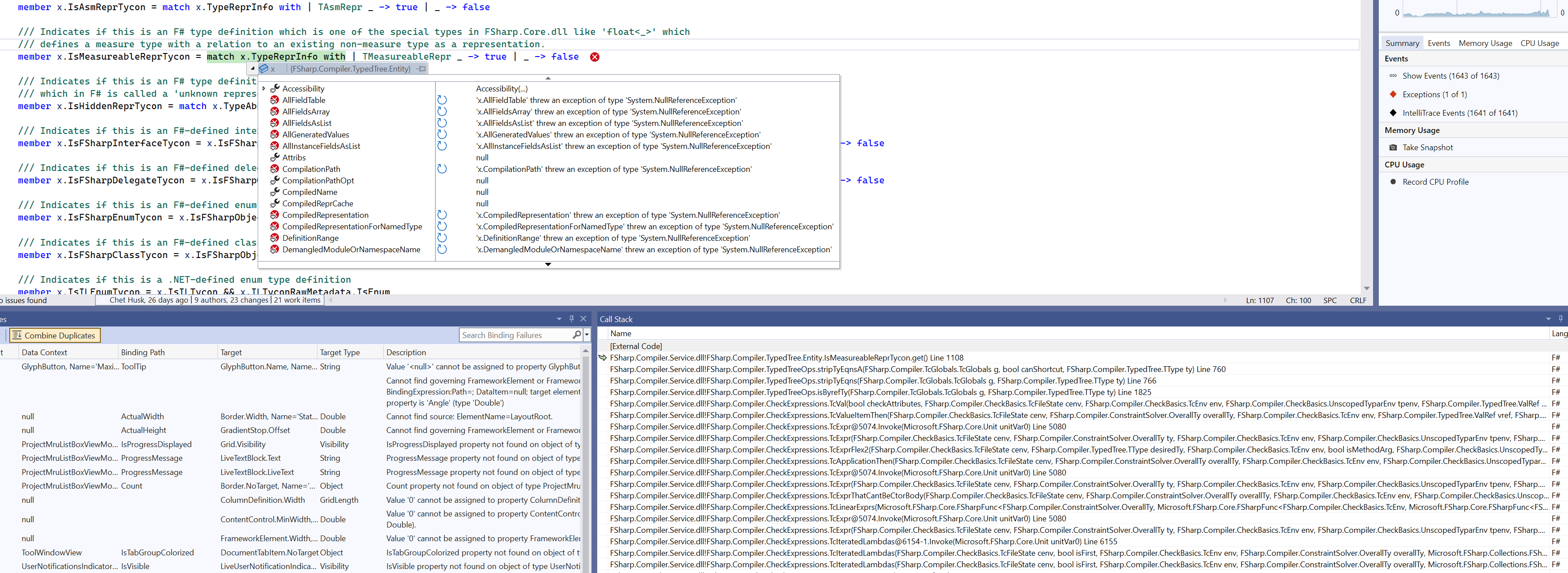This screenshot has height=573, width=1568.
Task: Click the Record CPU Profile icon
Action: tap(1393, 182)
